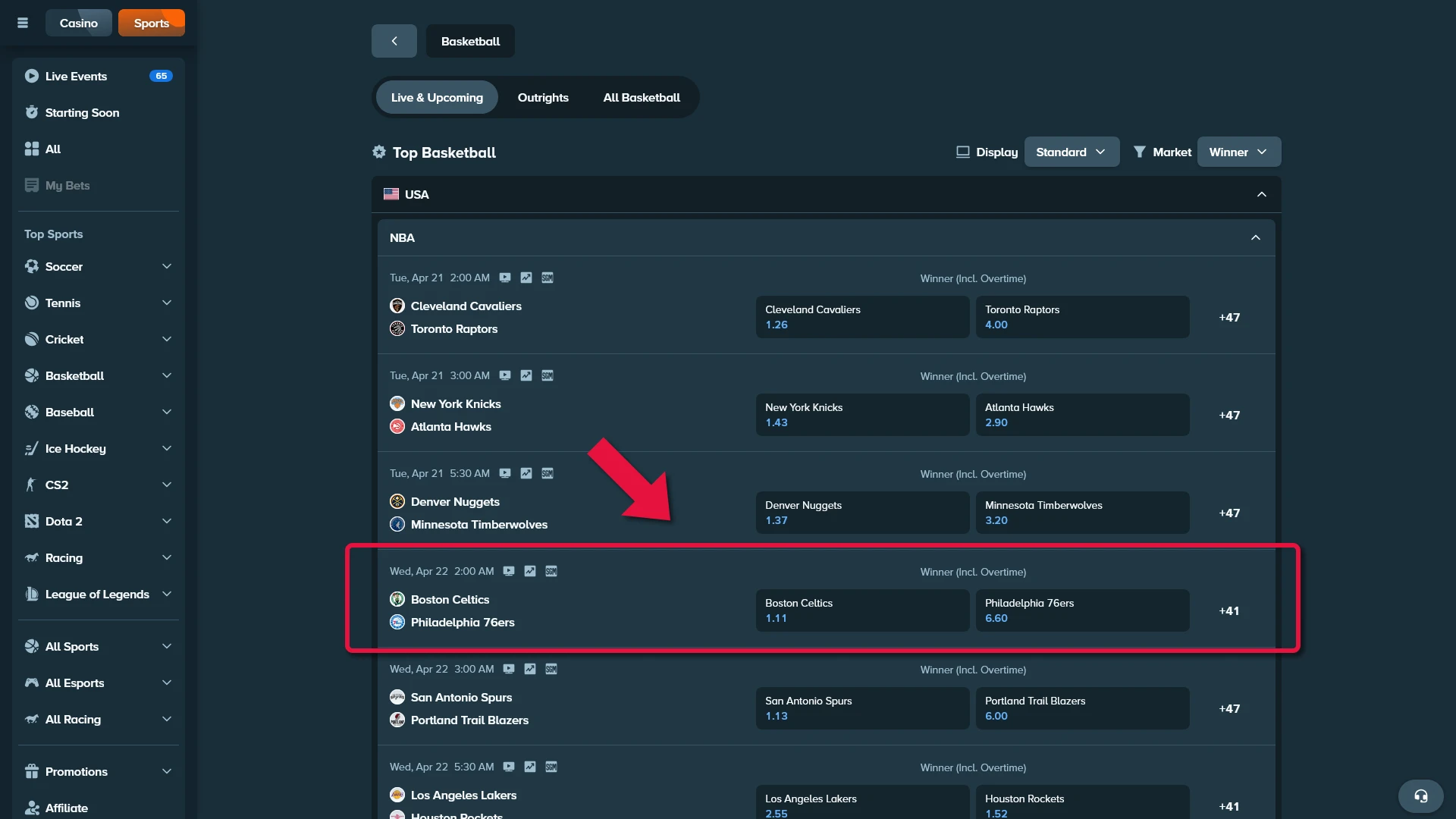Pick Portland Trail Blazers at 6.00

coord(1083,708)
